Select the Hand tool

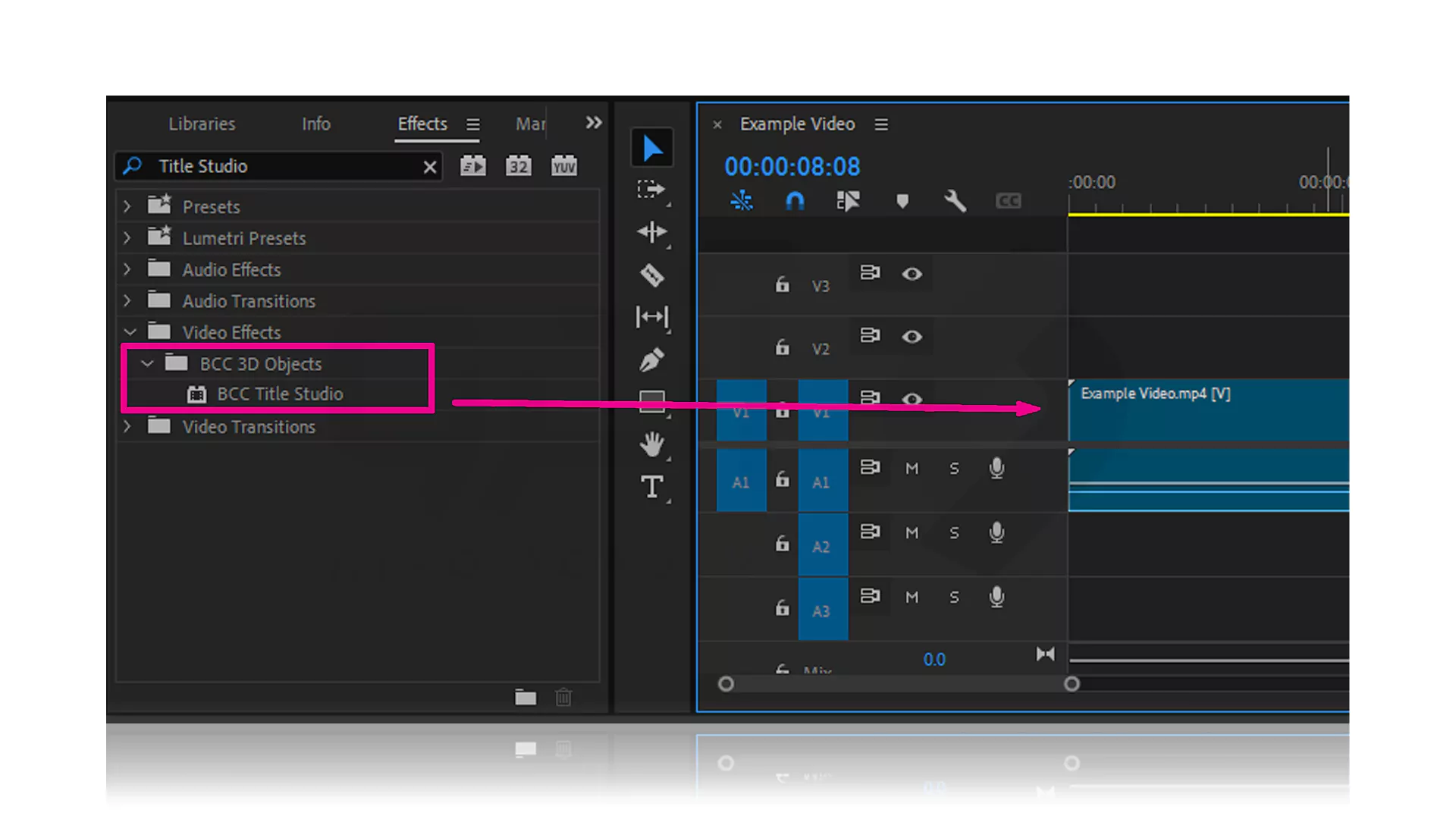tap(651, 444)
